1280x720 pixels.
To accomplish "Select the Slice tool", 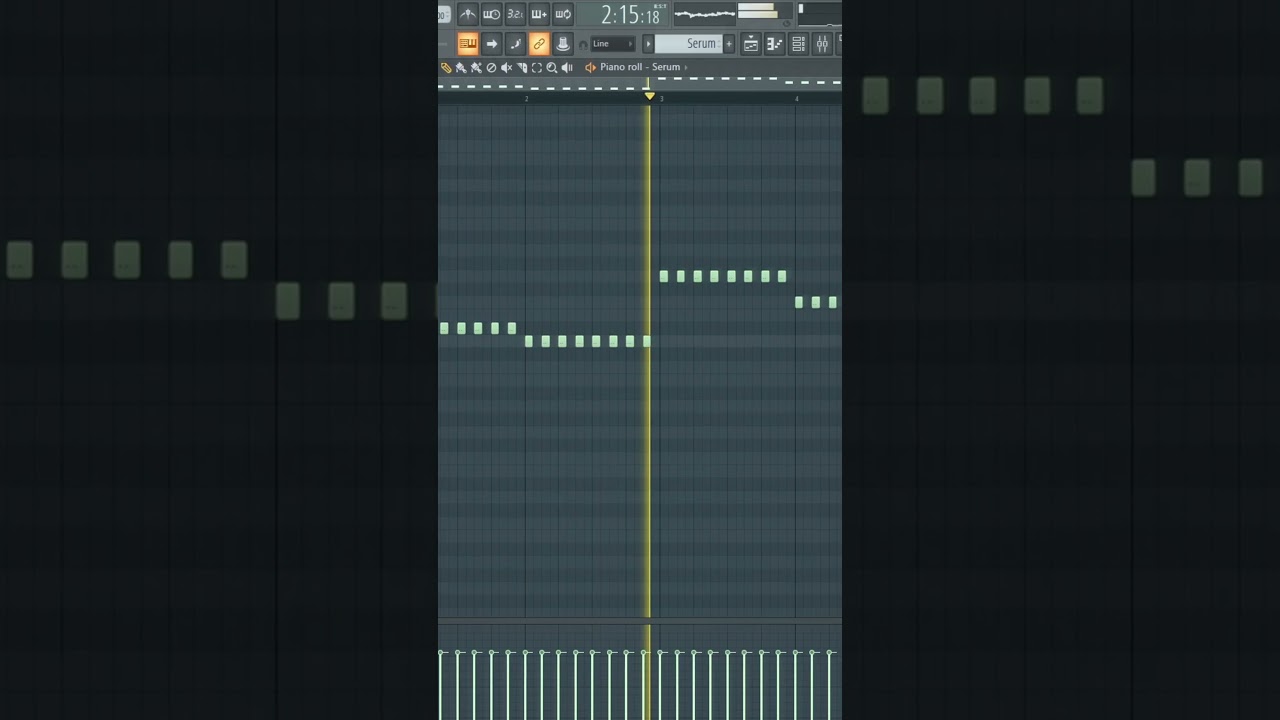I will (522, 67).
